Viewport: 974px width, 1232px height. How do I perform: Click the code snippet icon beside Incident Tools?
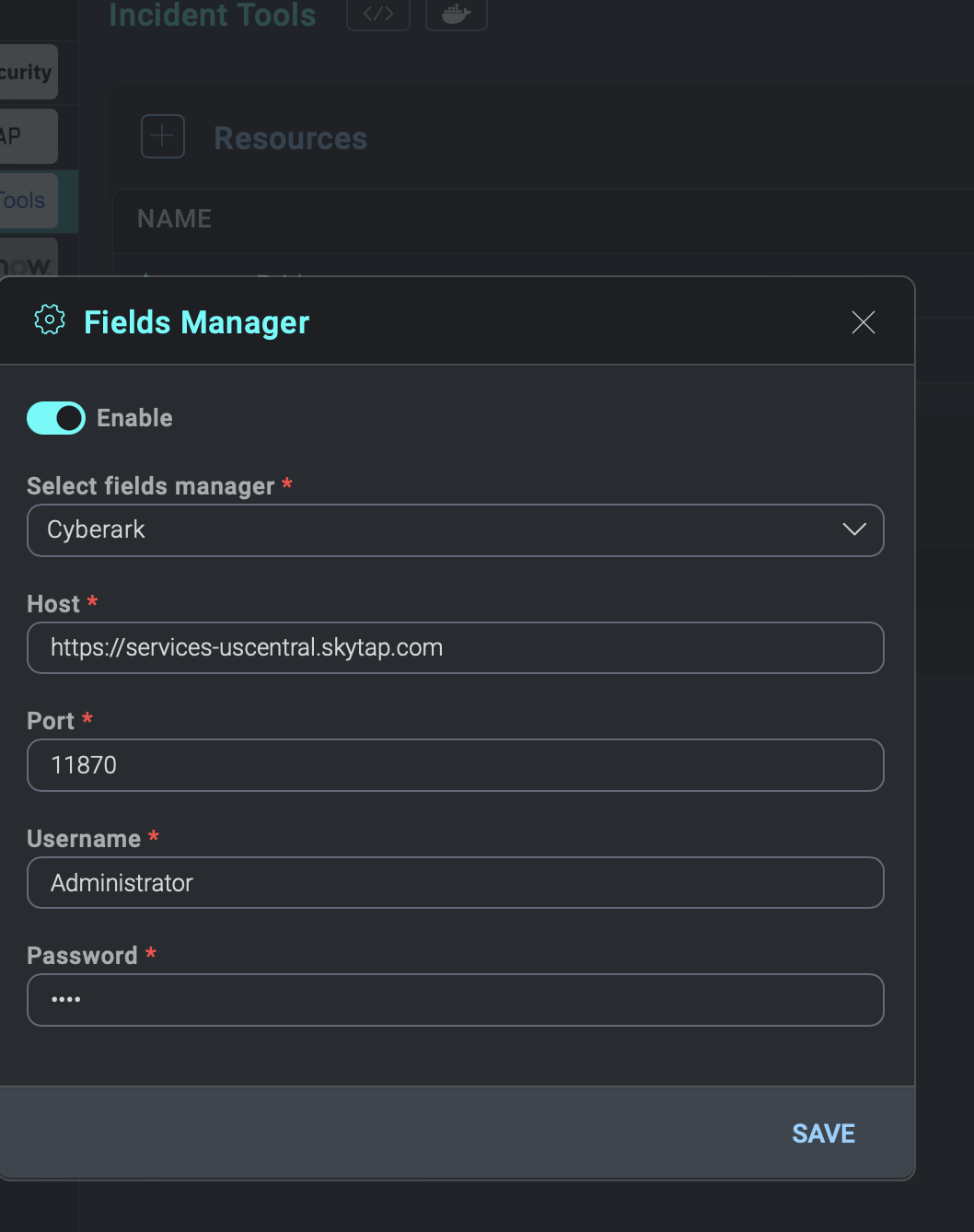[377, 14]
